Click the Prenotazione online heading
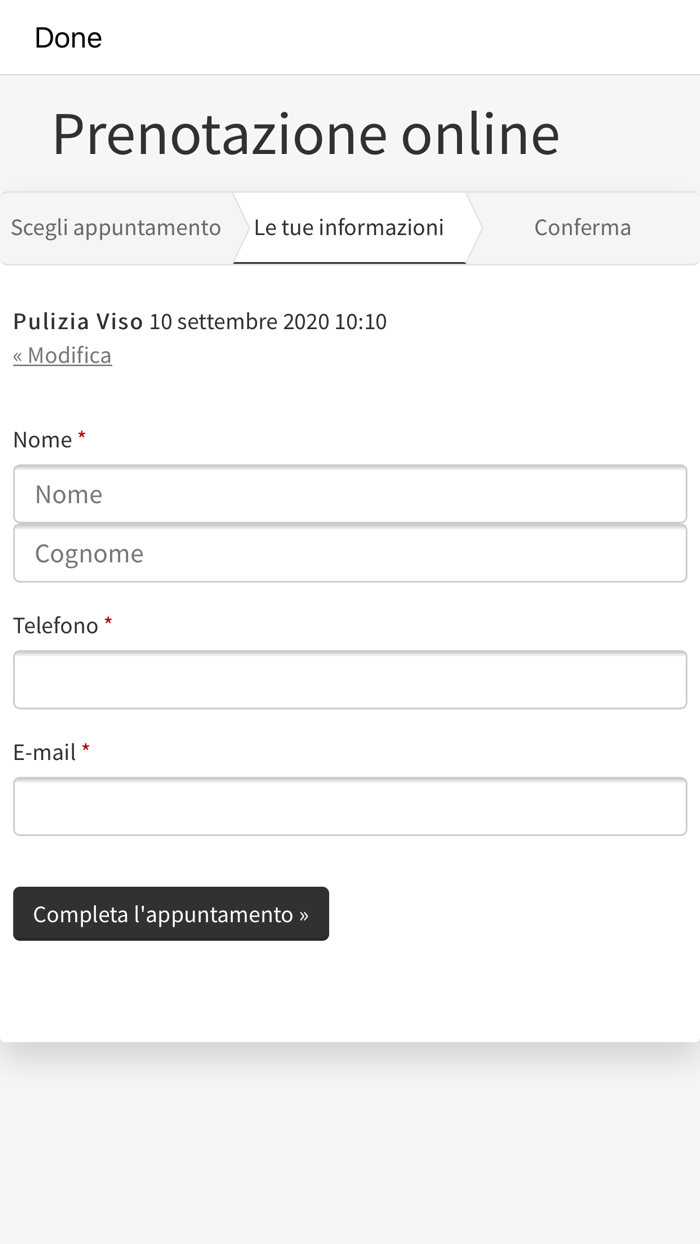The width and height of the screenshot is (700, 1244). tap(305, 134)
